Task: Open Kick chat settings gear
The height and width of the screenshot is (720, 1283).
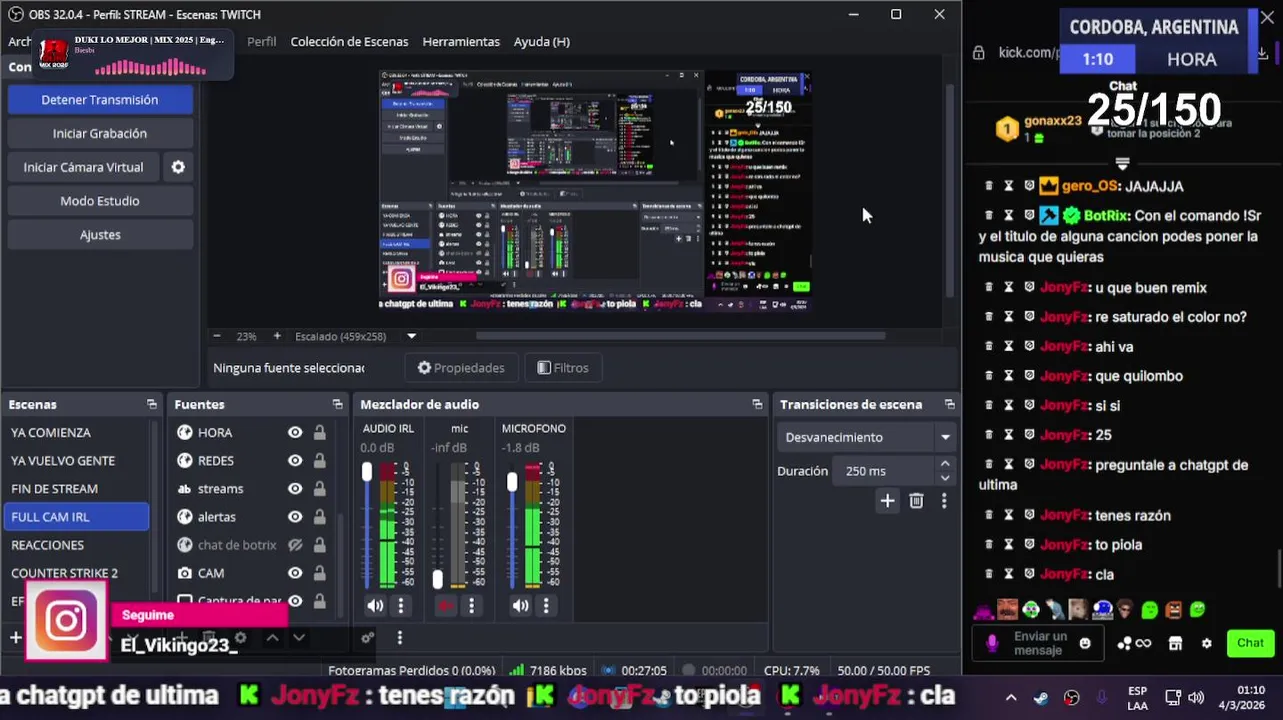Action: [x=1207, y=643]
